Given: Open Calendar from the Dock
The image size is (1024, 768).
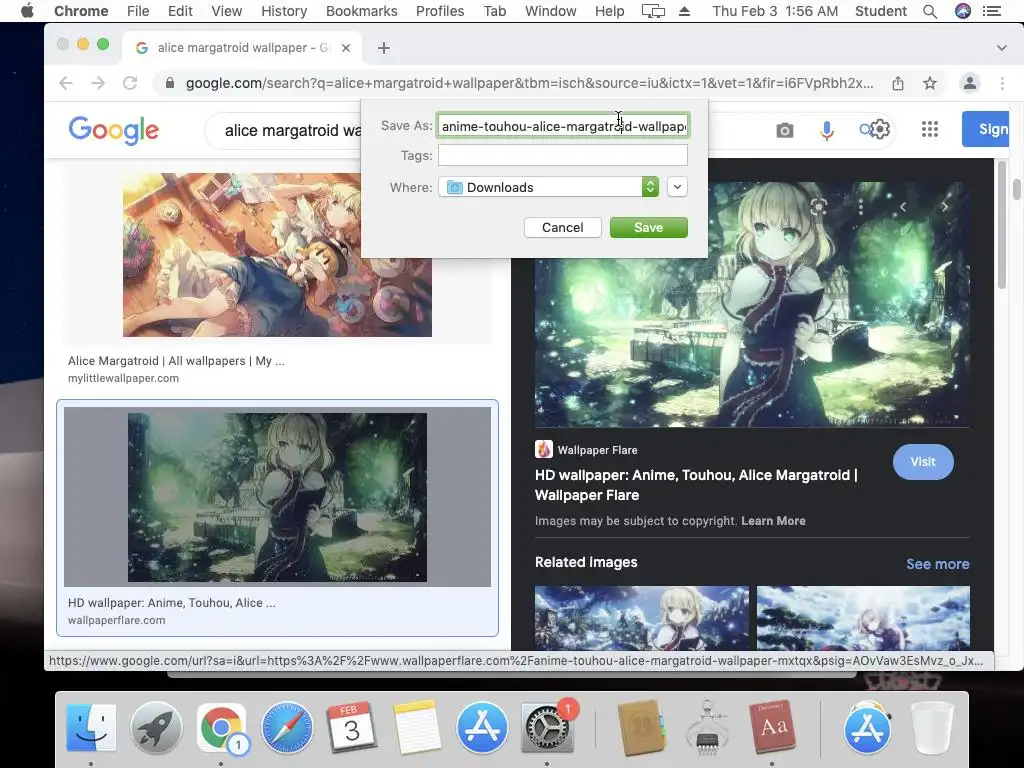Looking at the screenshot, I should 352,727.
